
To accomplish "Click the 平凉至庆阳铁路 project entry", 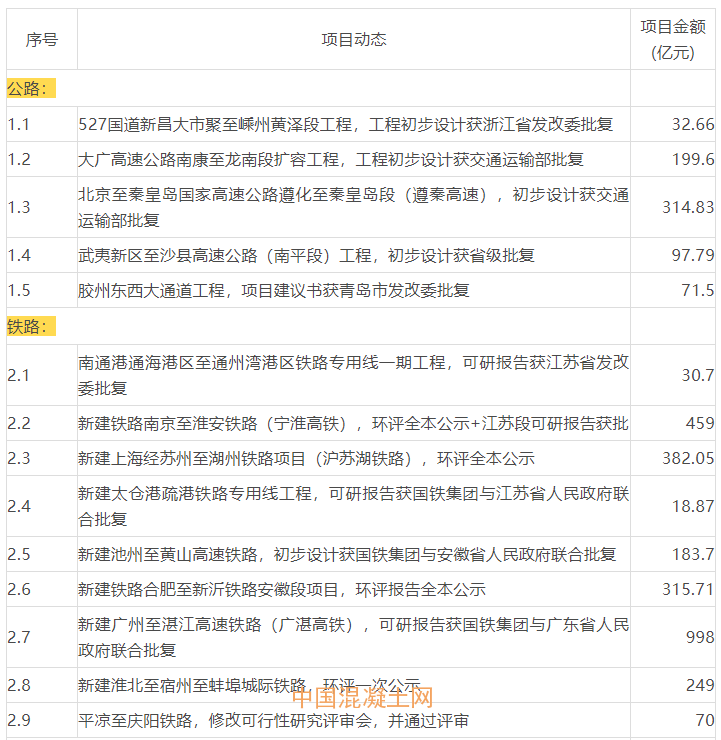I will point(274,721).
